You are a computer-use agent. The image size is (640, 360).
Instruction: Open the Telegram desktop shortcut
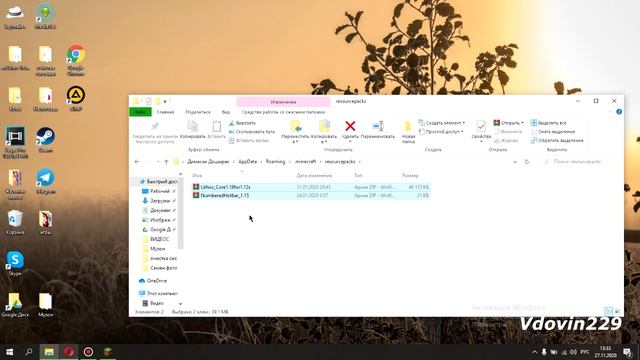(45, 182)
